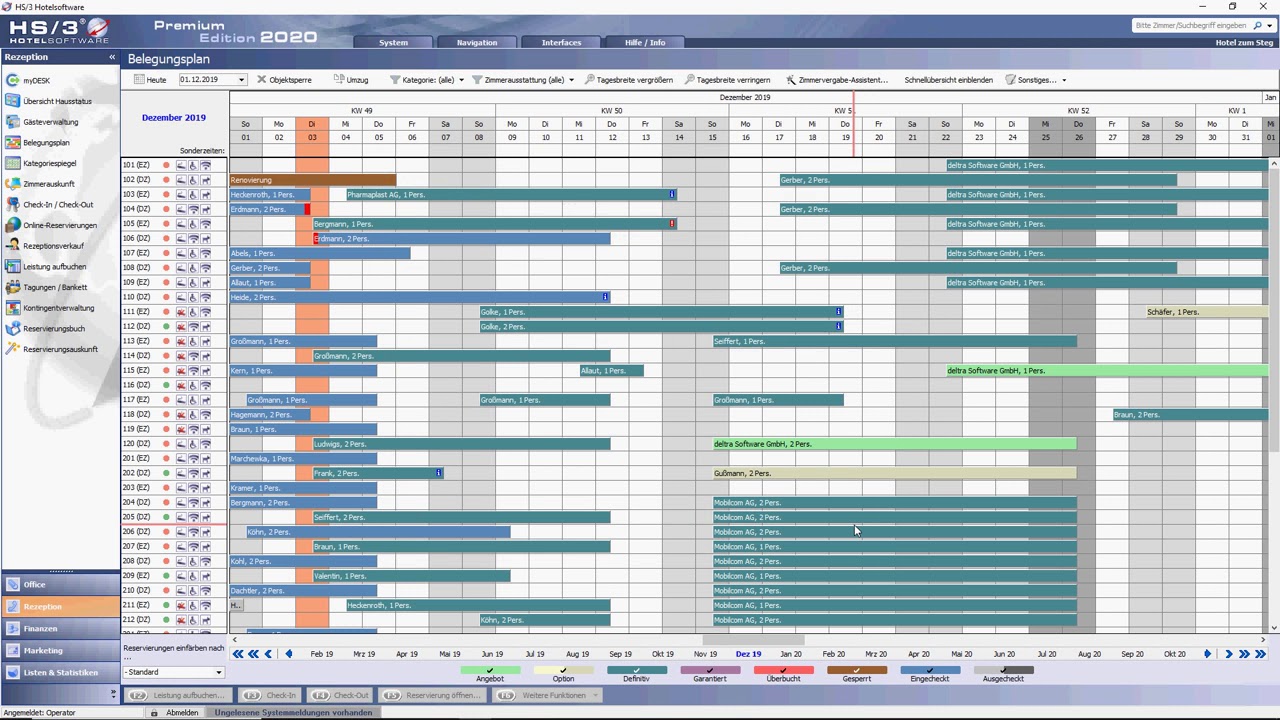Click Tagesbreite vergrößern magnifier
This screenshot has height=720, width=1280.
tap(590, 80)
